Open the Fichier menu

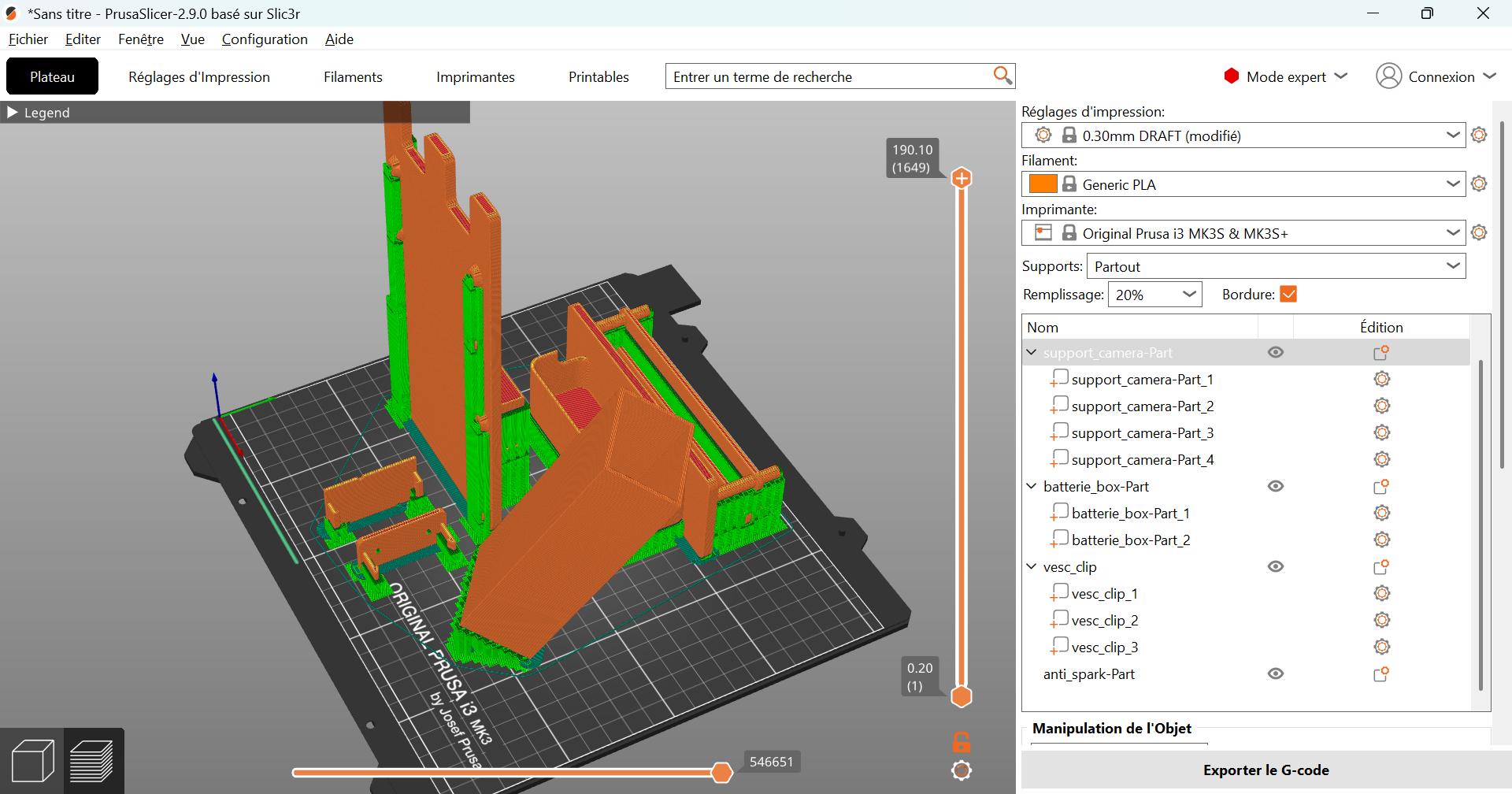pyautogui.click(x=28, y=39)
